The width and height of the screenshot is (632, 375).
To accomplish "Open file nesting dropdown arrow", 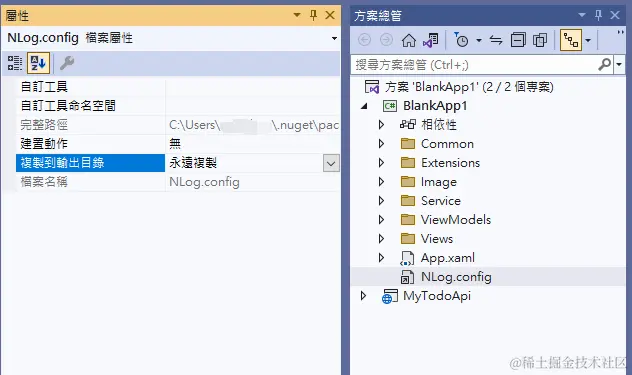I will tap(588, 40).
